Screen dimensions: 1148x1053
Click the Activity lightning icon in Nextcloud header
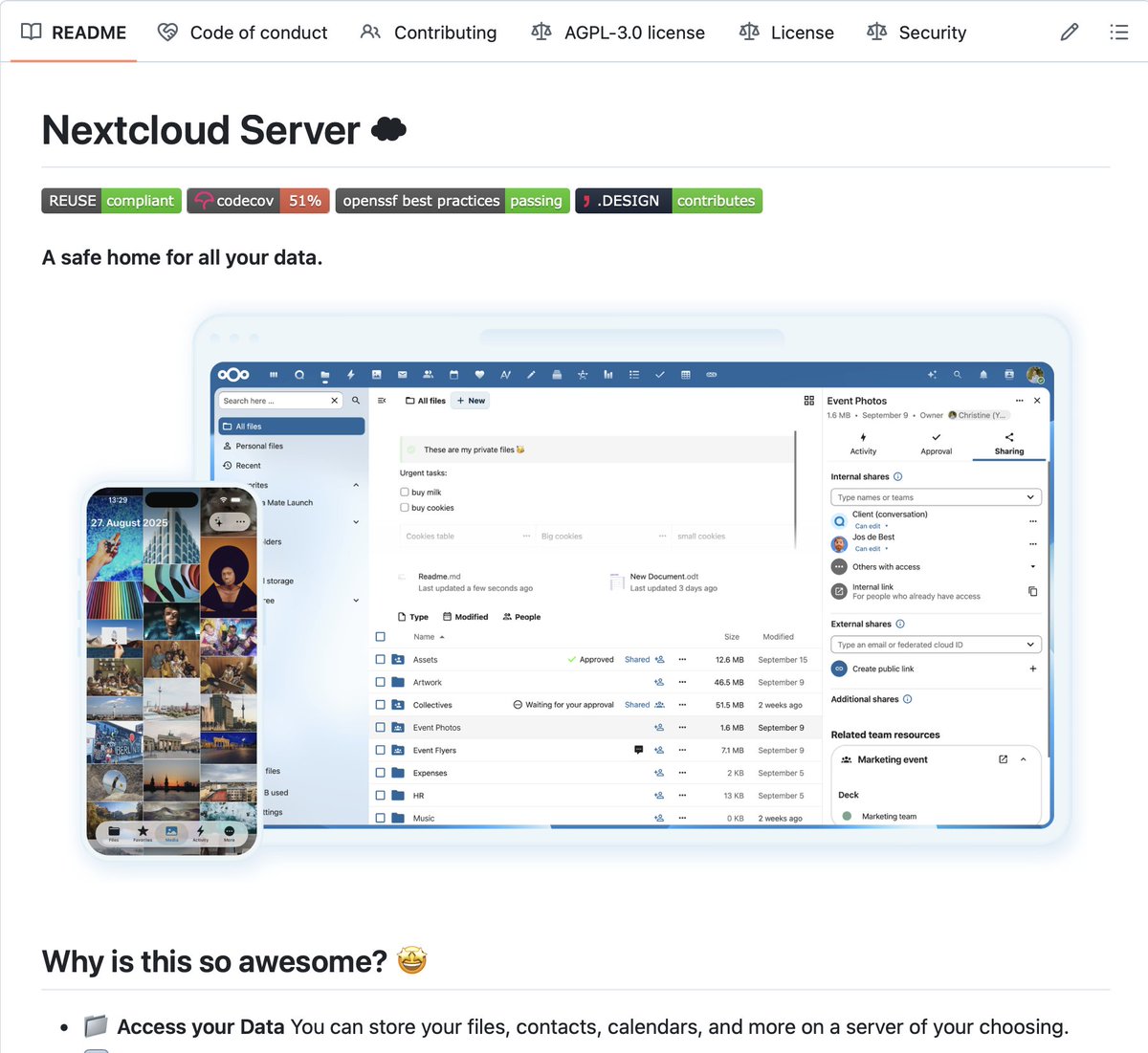351,375
